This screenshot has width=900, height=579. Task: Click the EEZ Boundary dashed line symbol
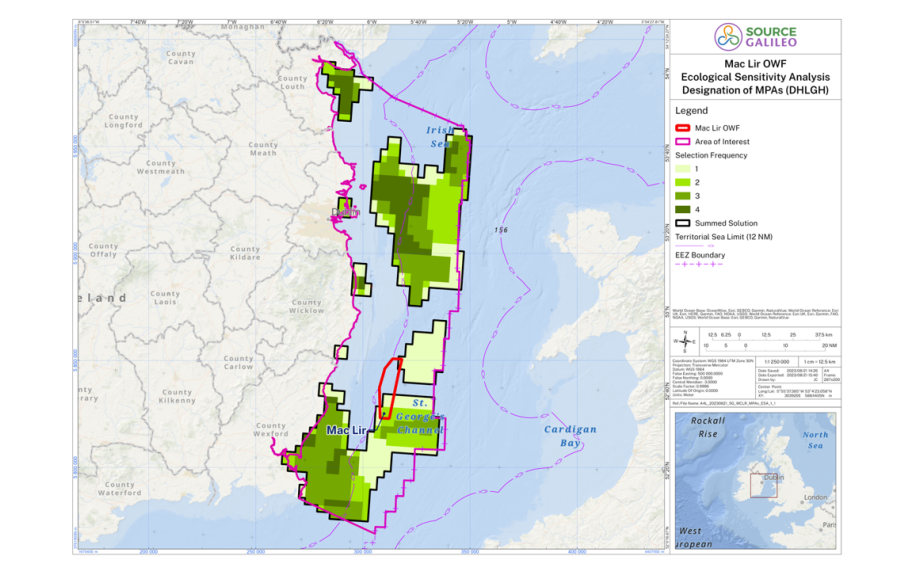pos(699,264)
